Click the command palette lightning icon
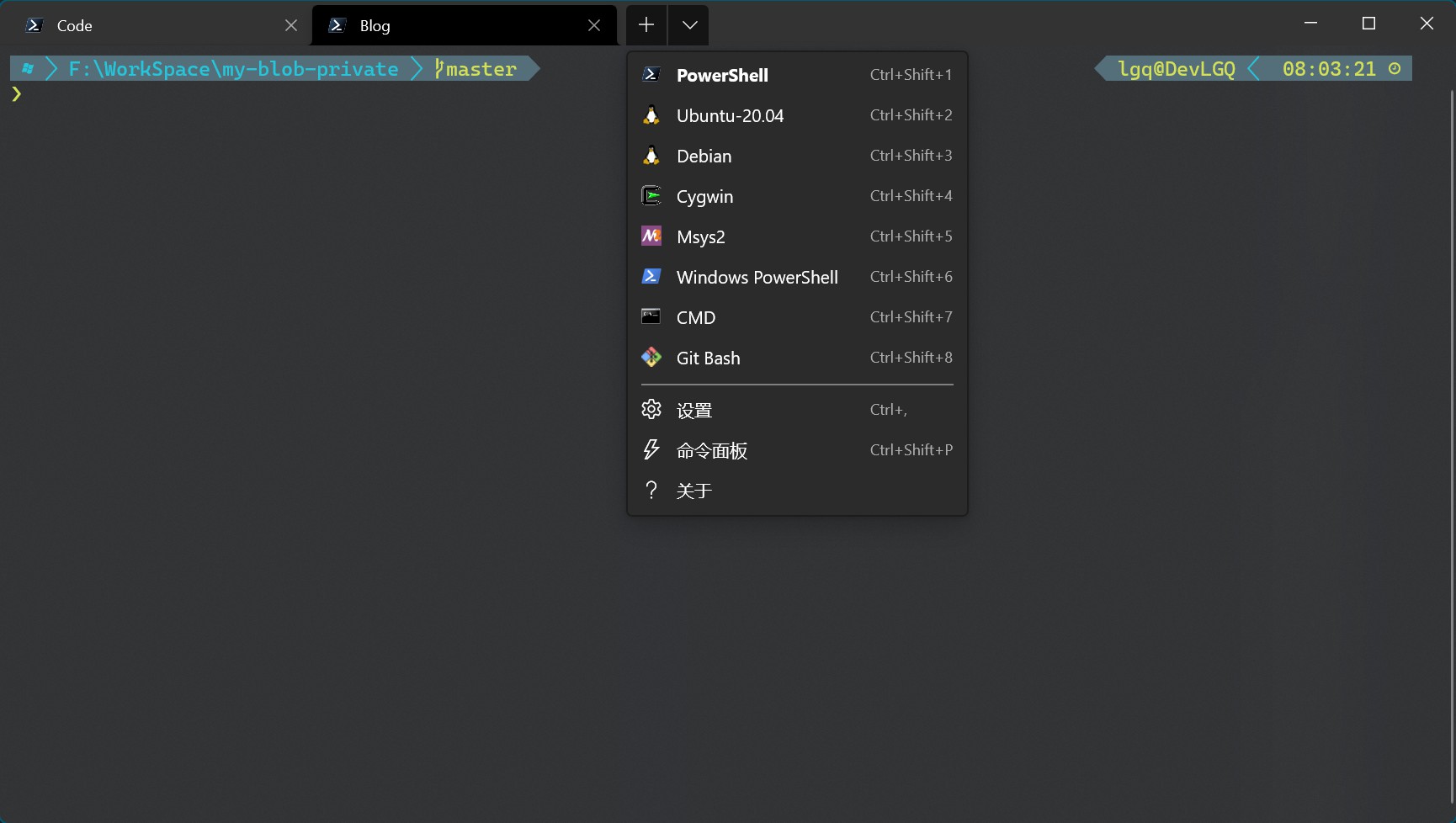1456x823 pixels. [651, 449]
